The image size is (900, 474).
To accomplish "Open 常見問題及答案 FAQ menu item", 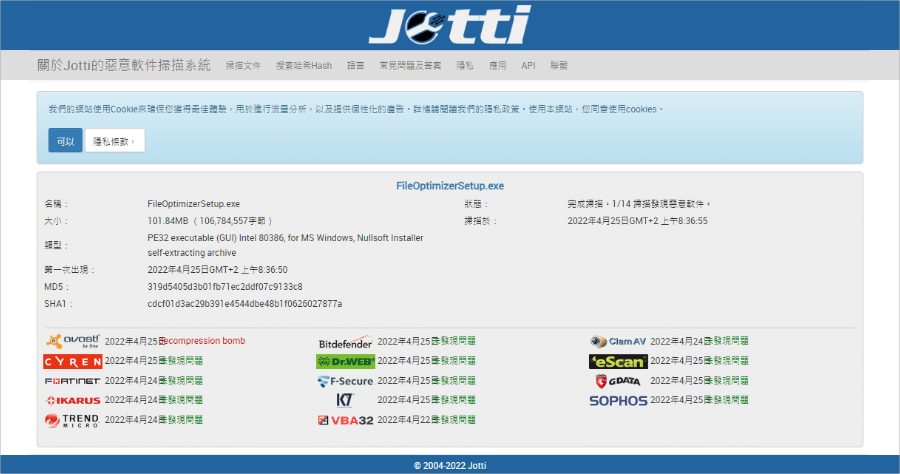I will point(410,66).
